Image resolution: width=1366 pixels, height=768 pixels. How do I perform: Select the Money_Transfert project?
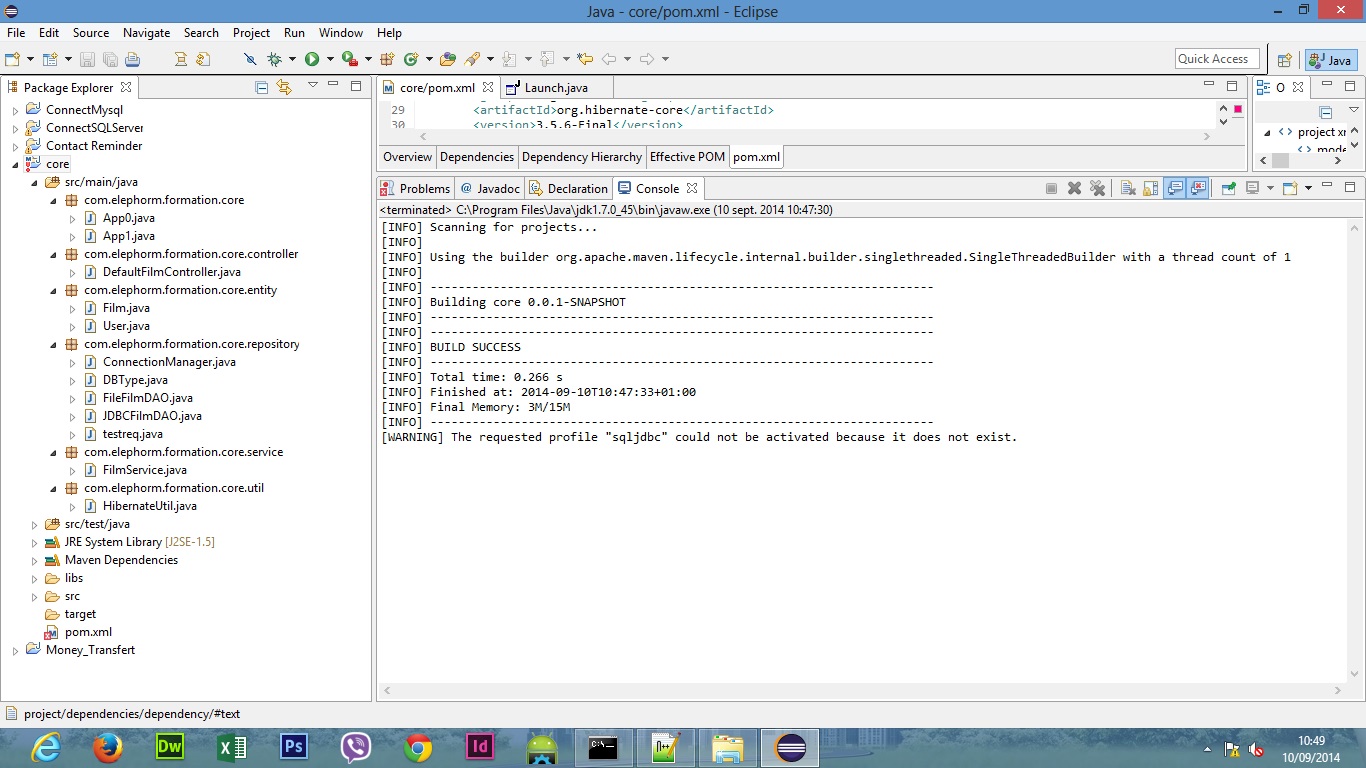pyautogui.click(x=90, y=650)
